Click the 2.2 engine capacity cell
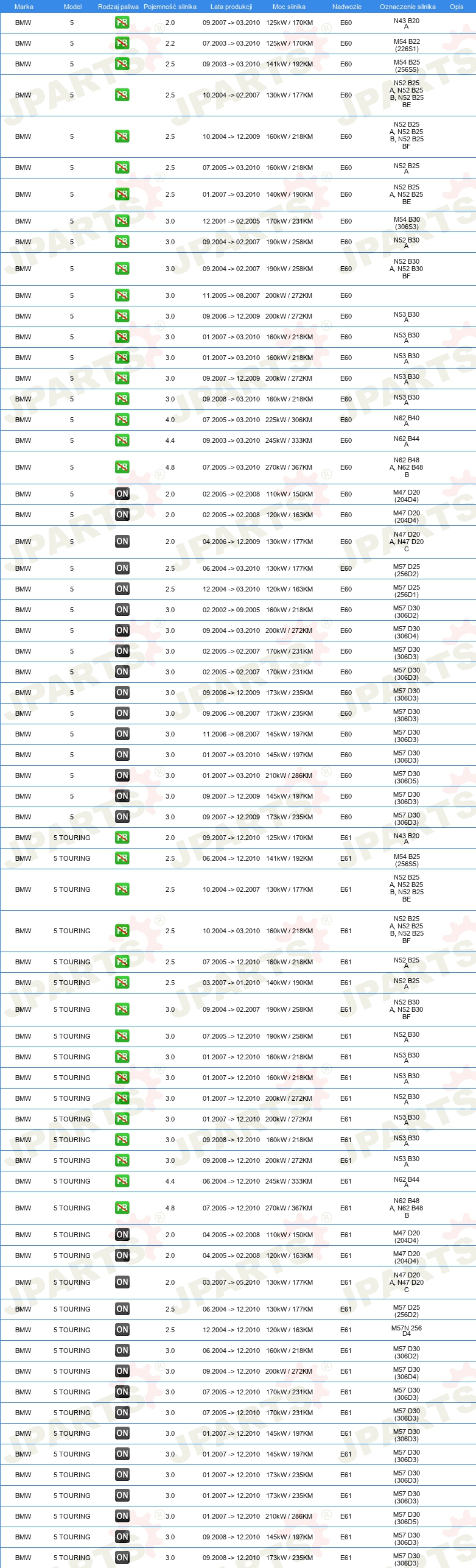The image size is (476, 1568). (170, 43)
